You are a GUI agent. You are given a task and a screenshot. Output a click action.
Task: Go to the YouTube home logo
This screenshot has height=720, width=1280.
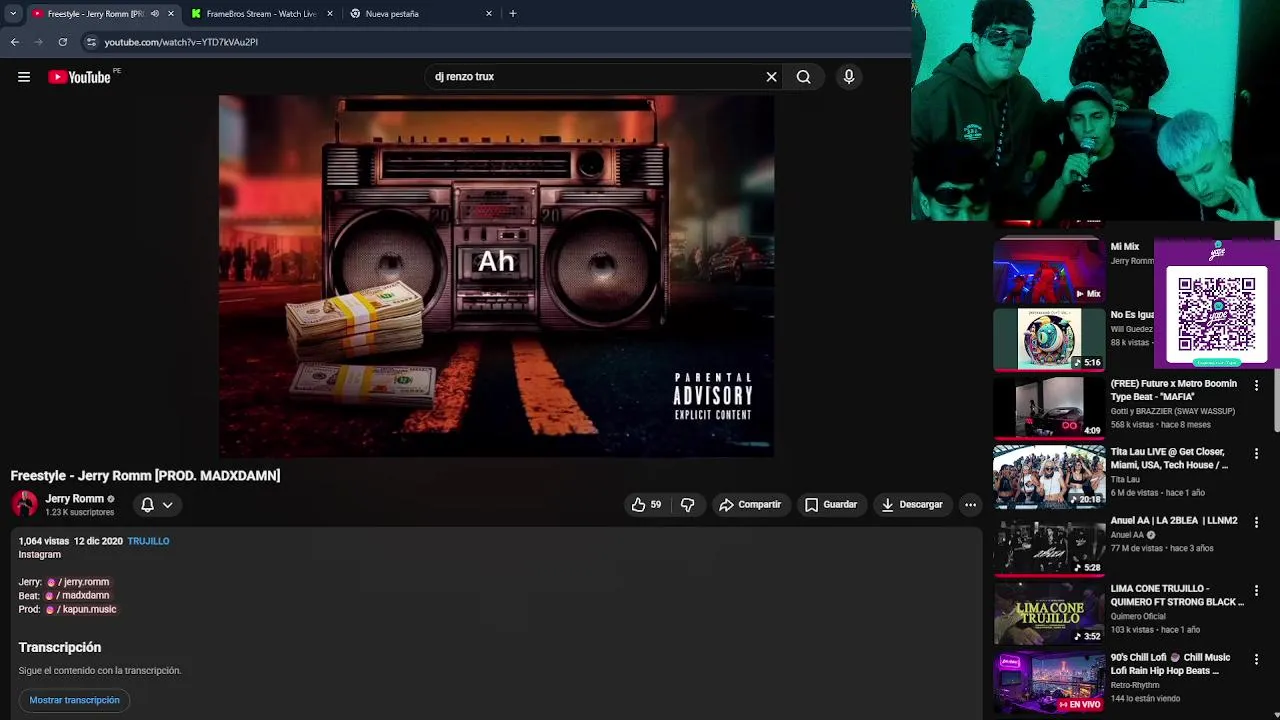click(79, 77)
